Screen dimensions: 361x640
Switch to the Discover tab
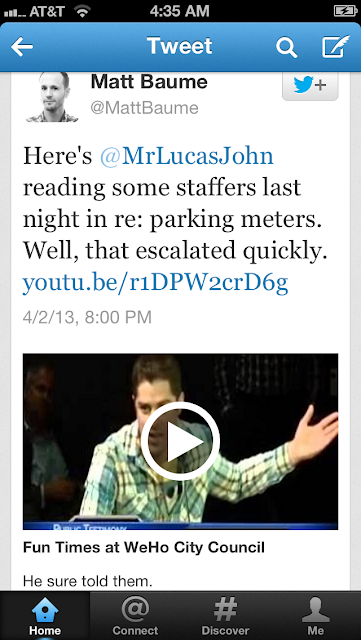pos(225,616)
